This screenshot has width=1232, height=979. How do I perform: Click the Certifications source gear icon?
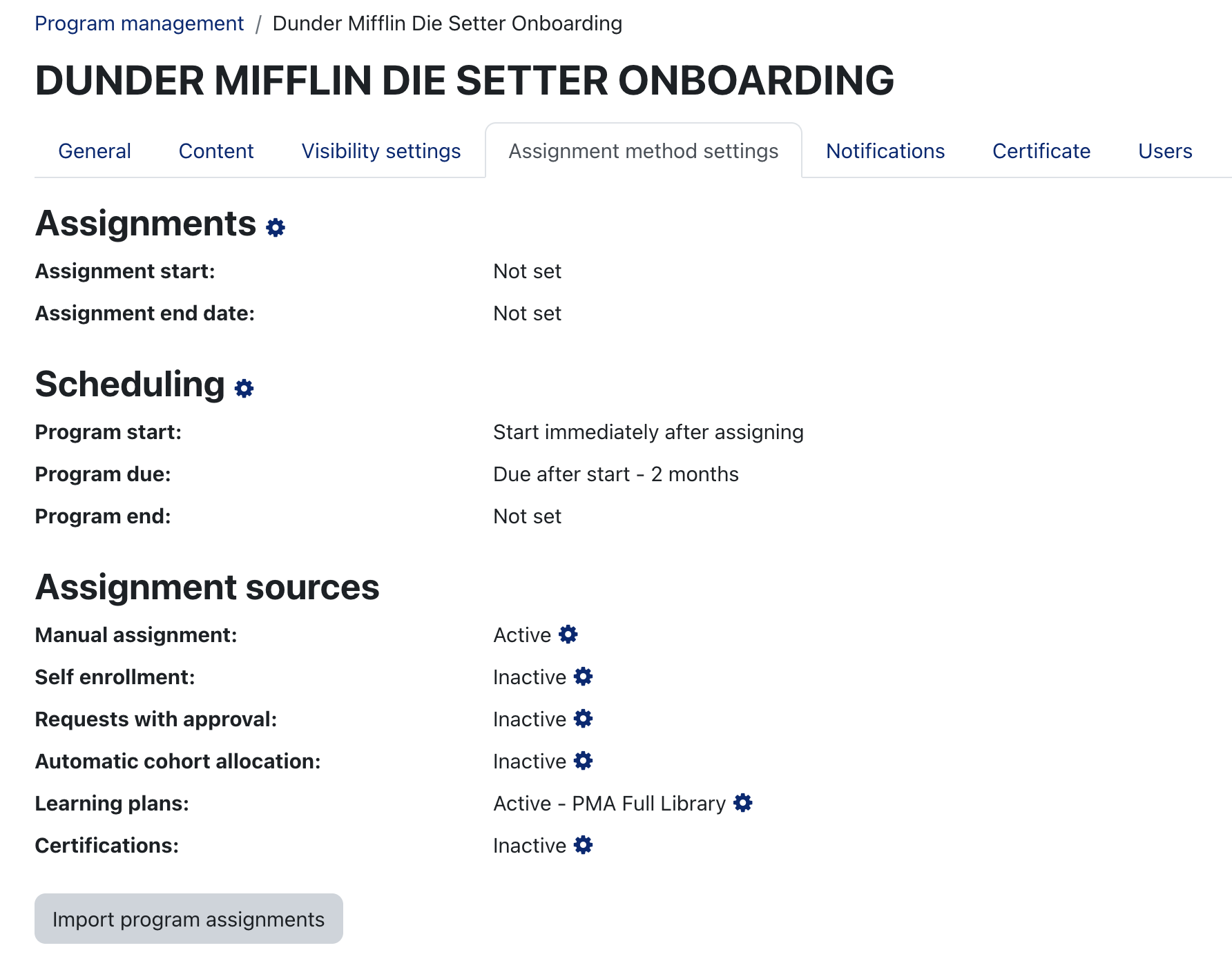tap(584, 845)
